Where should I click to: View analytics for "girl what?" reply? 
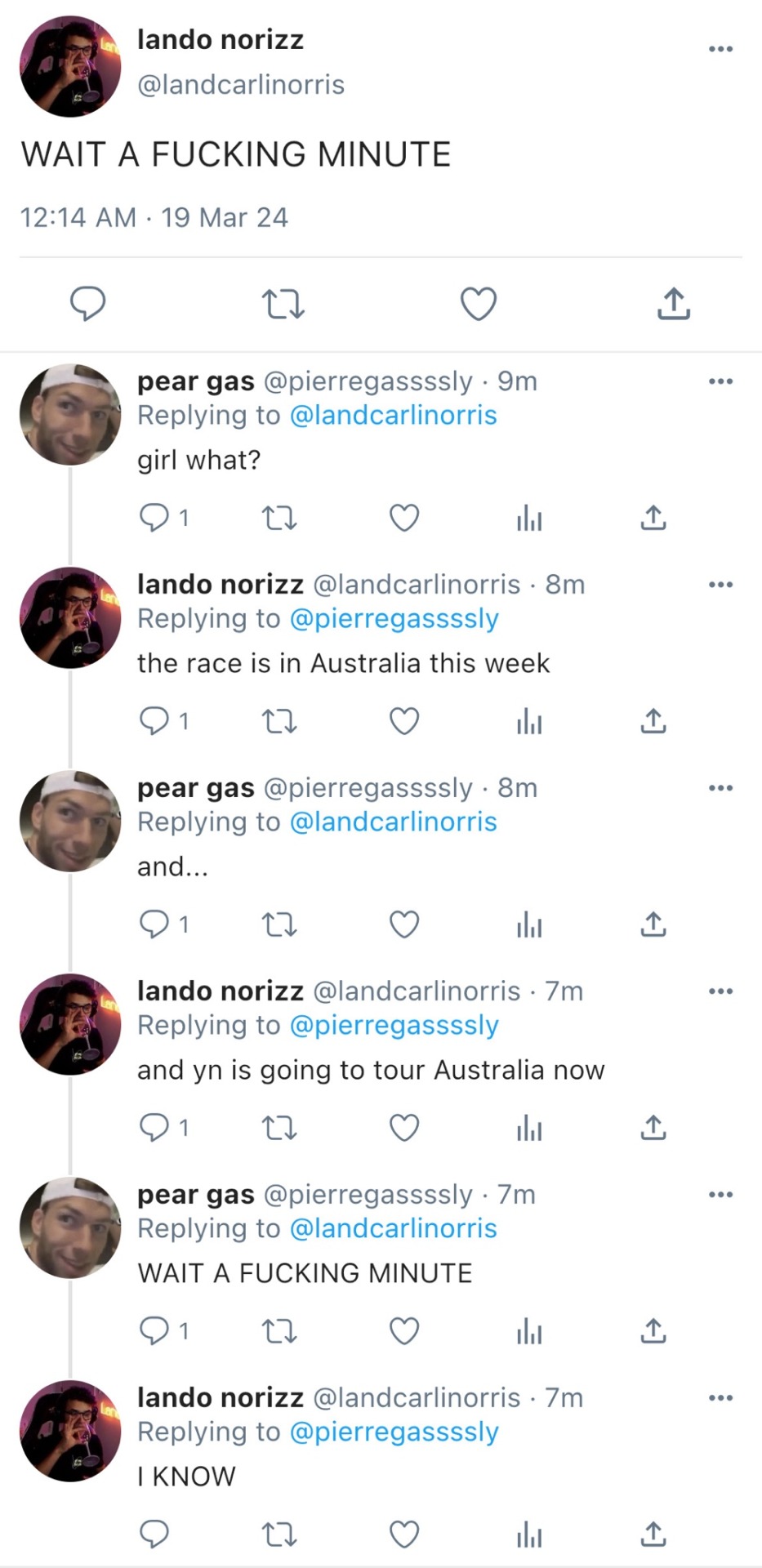[x=528, y=518]
